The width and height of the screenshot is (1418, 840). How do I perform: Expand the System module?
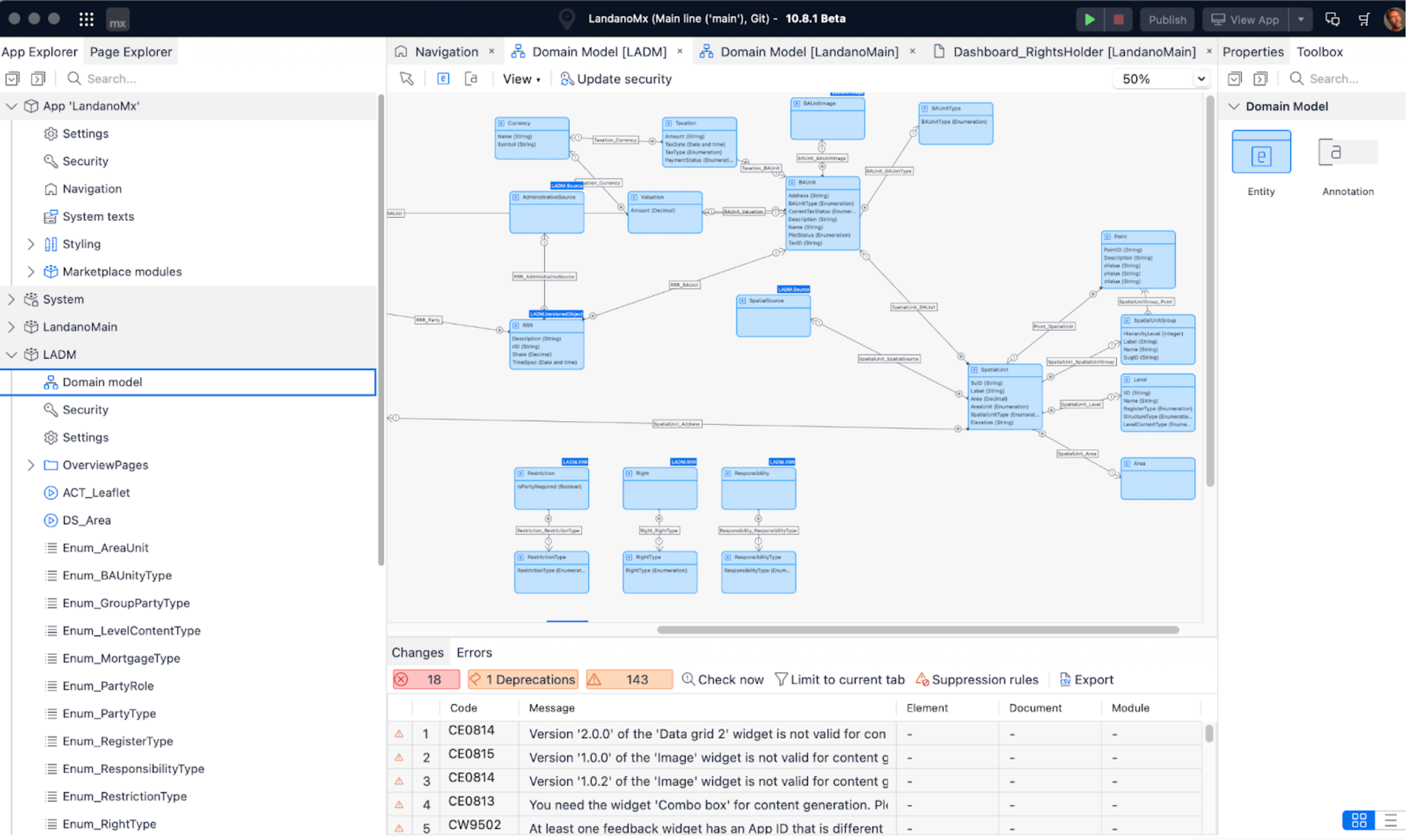coord(11,299)
